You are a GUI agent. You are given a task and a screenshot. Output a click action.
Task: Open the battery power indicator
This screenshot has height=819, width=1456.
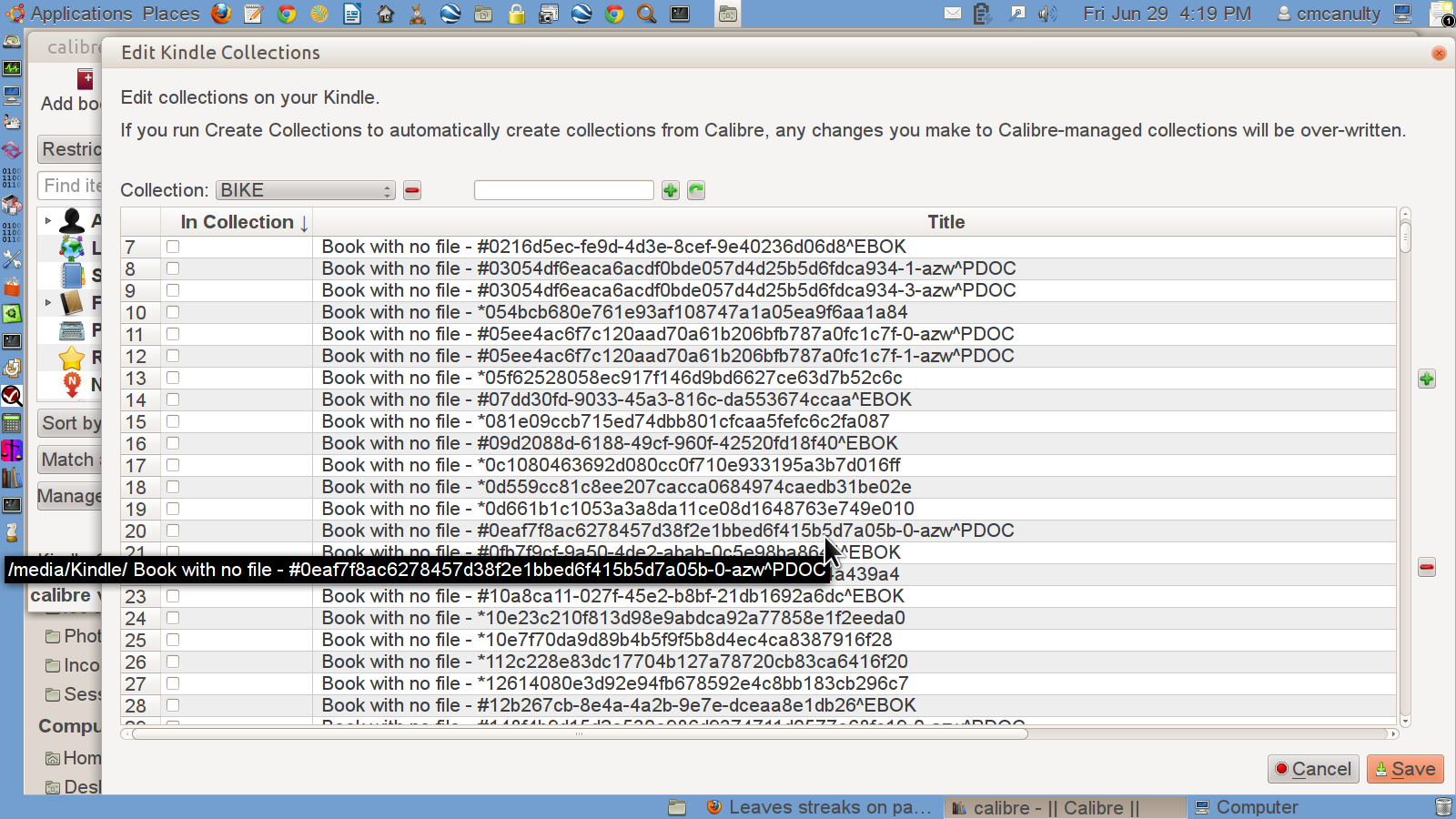(982, 14)
